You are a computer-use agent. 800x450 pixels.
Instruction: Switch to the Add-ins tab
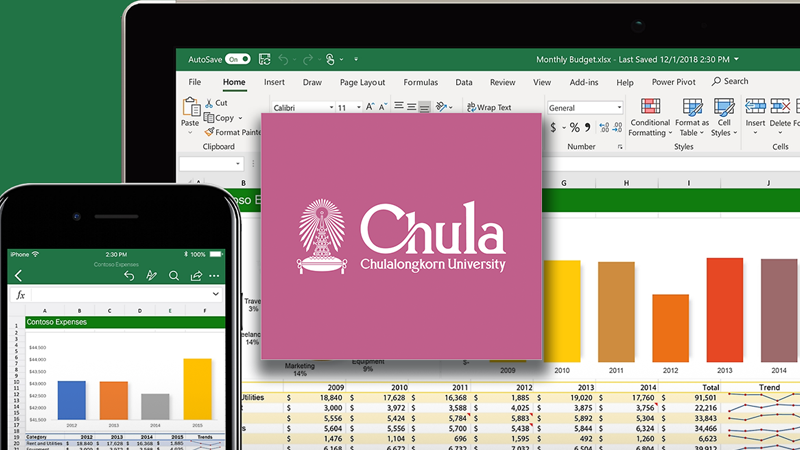[584, 82]
